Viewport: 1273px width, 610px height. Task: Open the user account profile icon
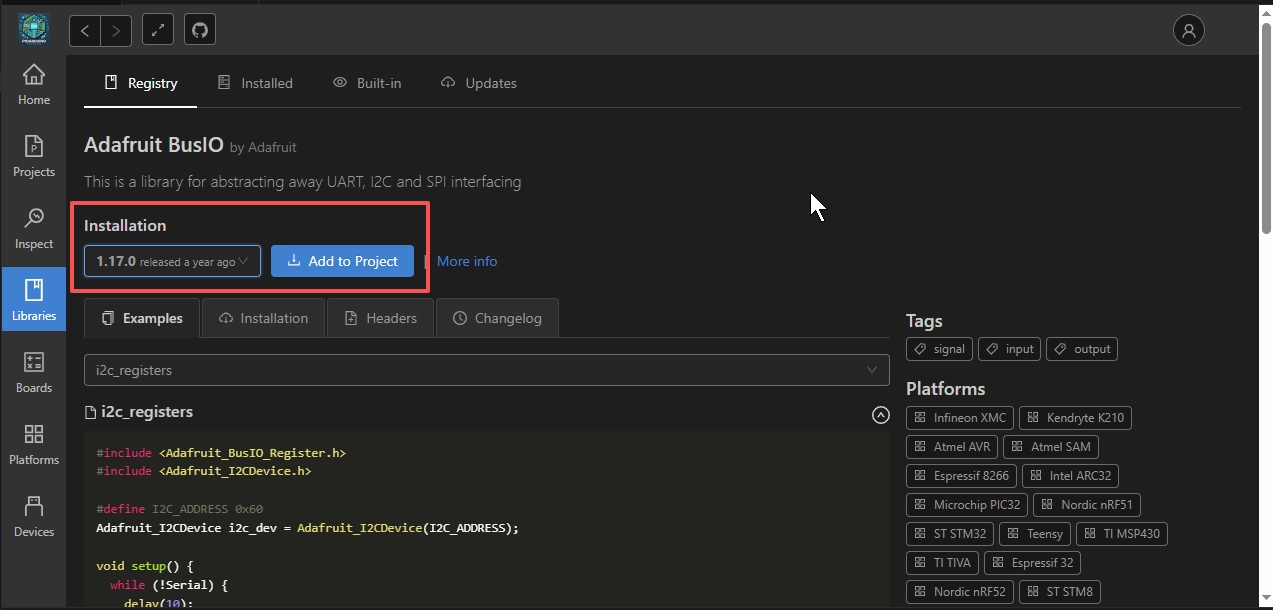coord(1189,31)
